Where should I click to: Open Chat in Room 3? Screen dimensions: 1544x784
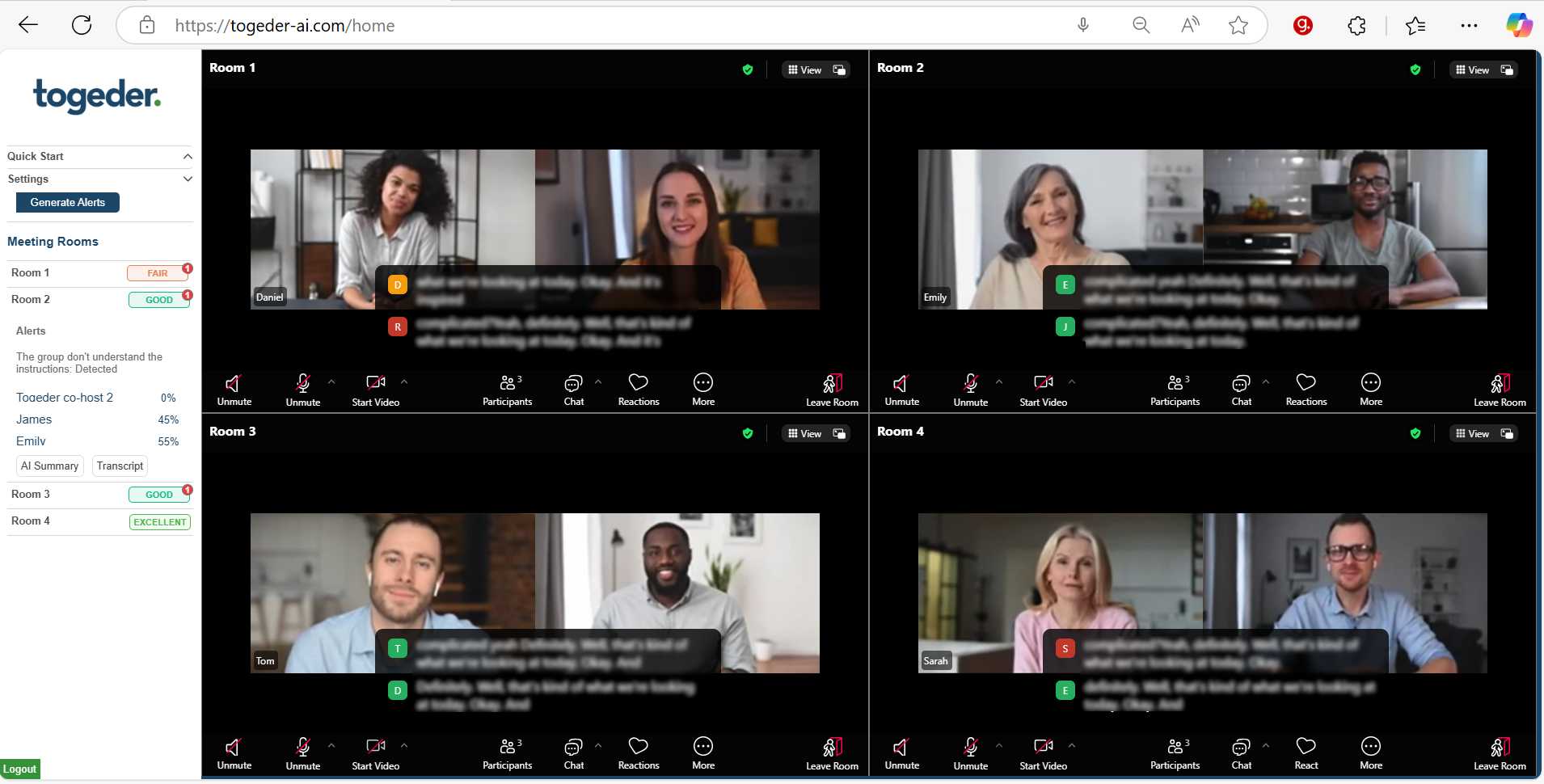pyautogui.click(x=574, y=753)
